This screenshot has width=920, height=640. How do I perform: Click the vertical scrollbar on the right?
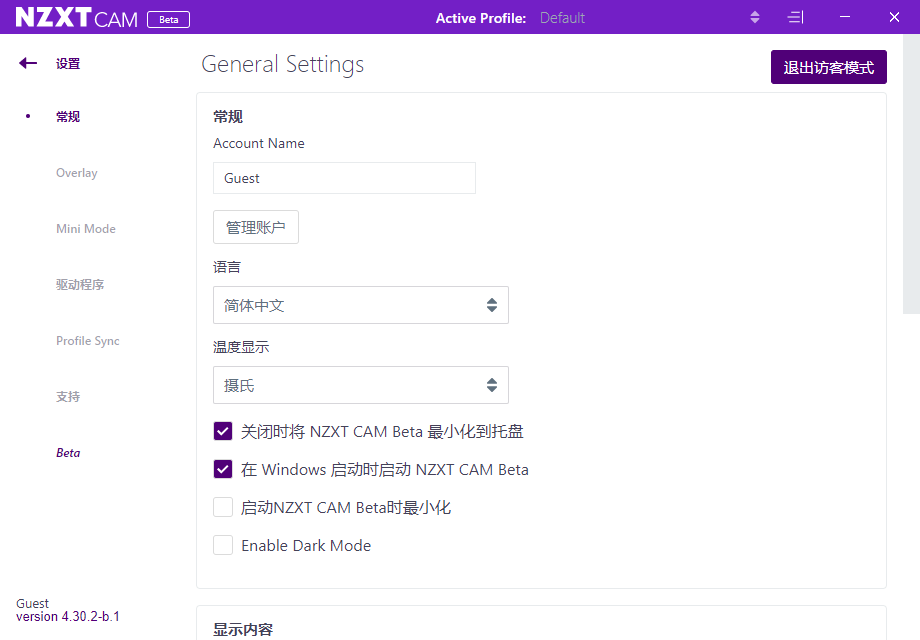click(x=911, y=174)
